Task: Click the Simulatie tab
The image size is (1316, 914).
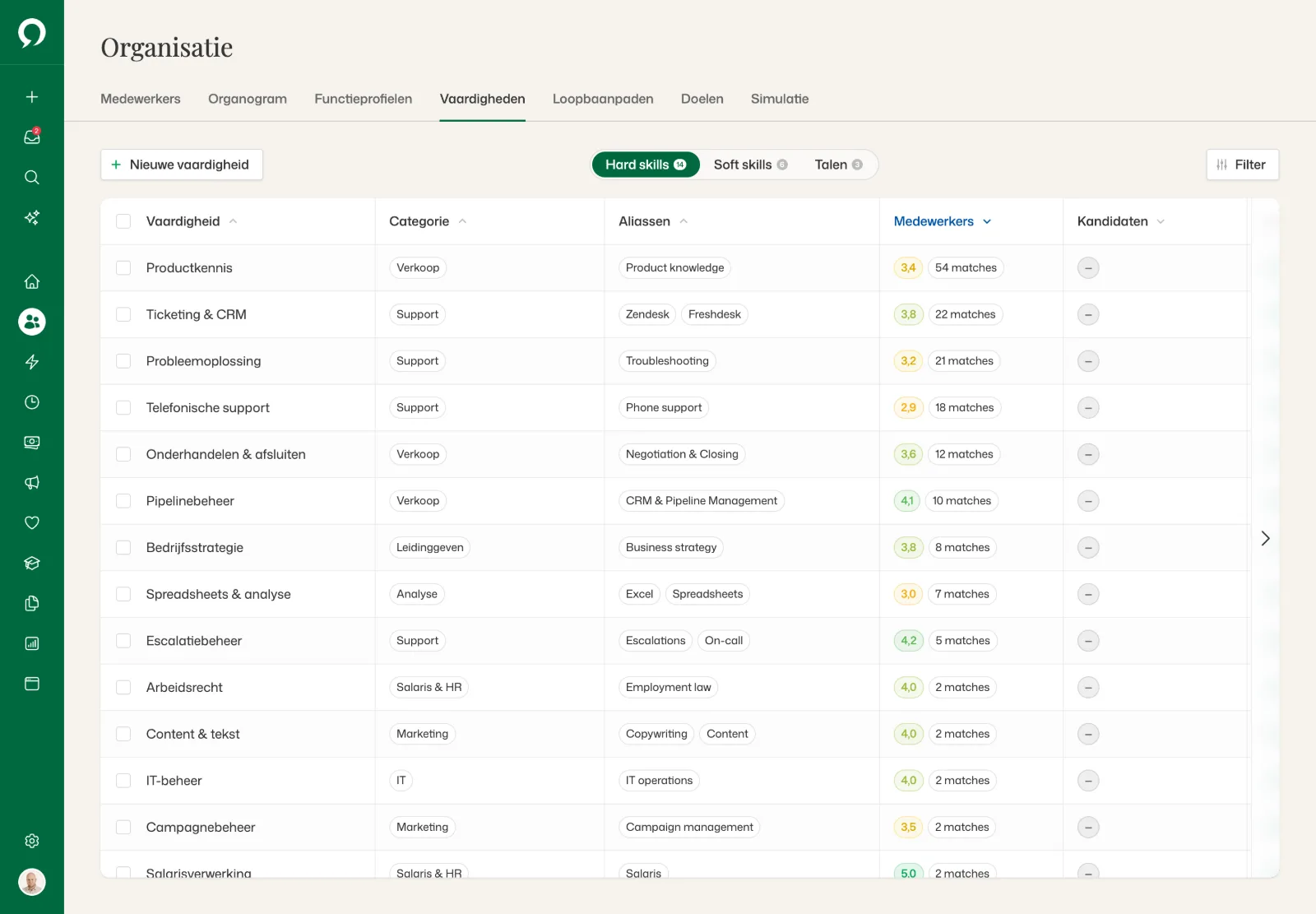Action: pos(780,99)
